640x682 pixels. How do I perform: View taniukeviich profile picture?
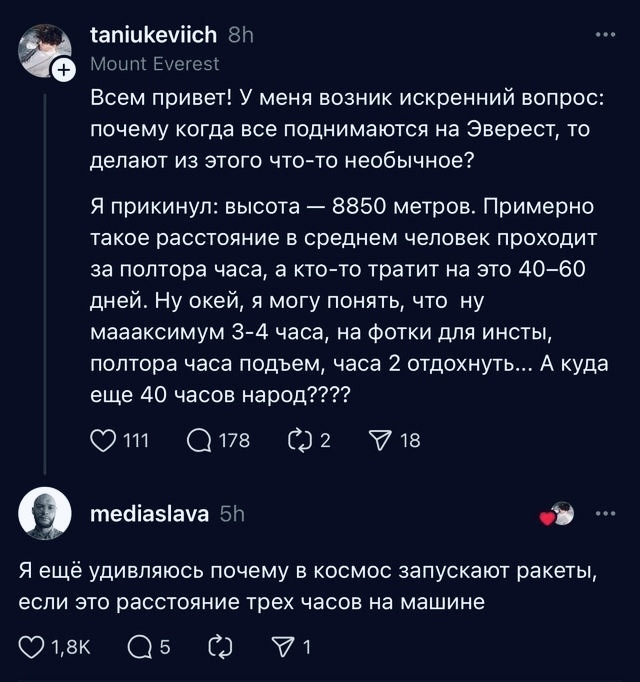coord(43,48)
